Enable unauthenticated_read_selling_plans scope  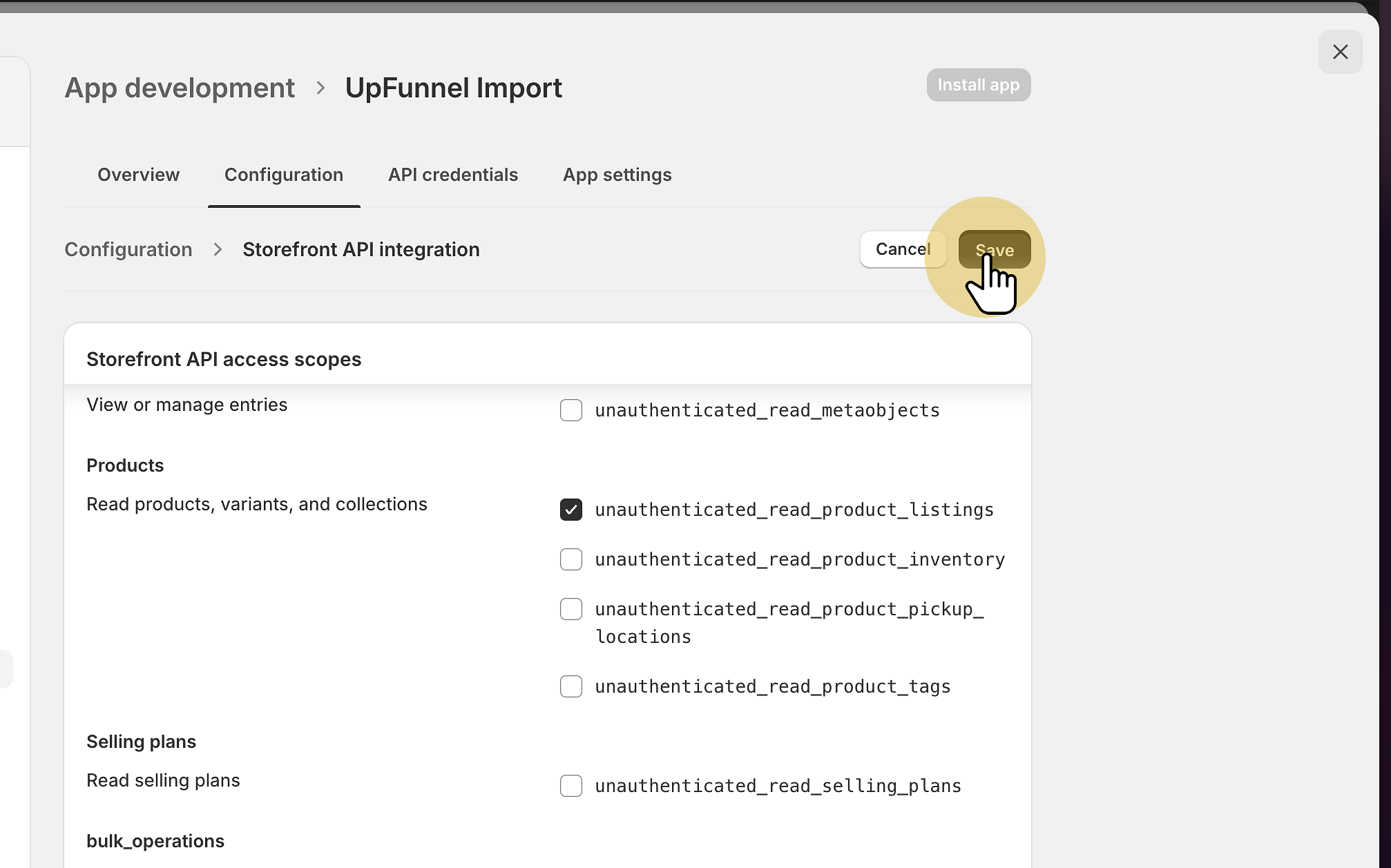coord(571,786)
